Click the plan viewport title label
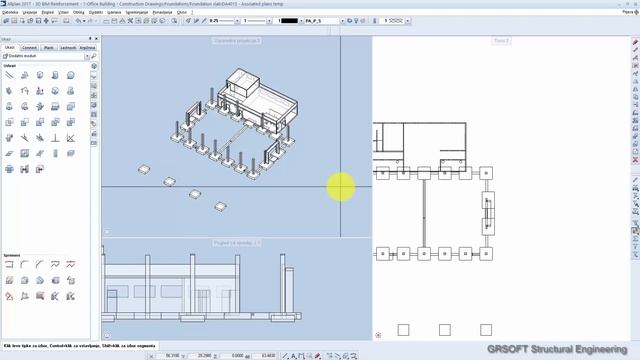This screenshot has height=360, width=640. [501, 41]
